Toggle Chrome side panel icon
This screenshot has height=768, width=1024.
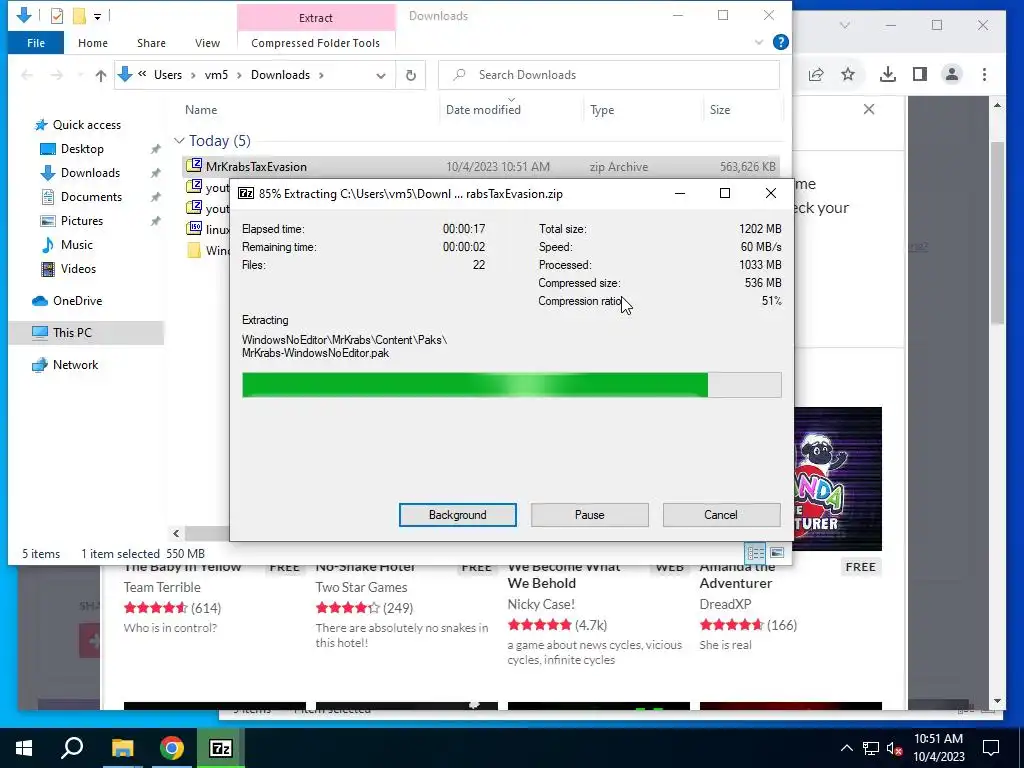(x=920, y=74)
